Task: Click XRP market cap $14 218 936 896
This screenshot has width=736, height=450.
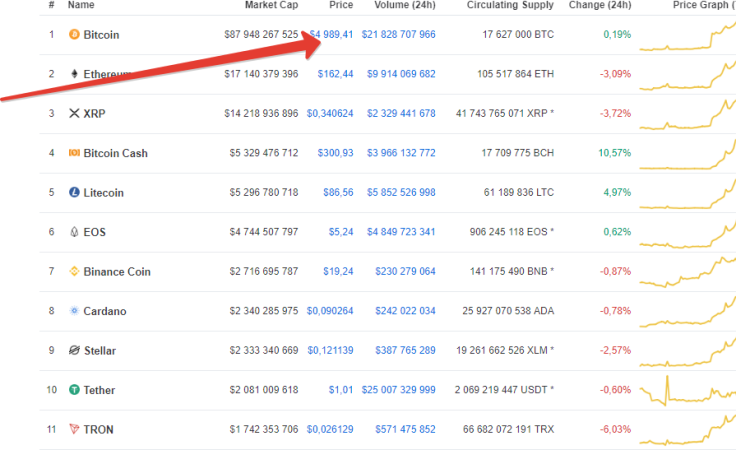Action: (x=261, y=113)
